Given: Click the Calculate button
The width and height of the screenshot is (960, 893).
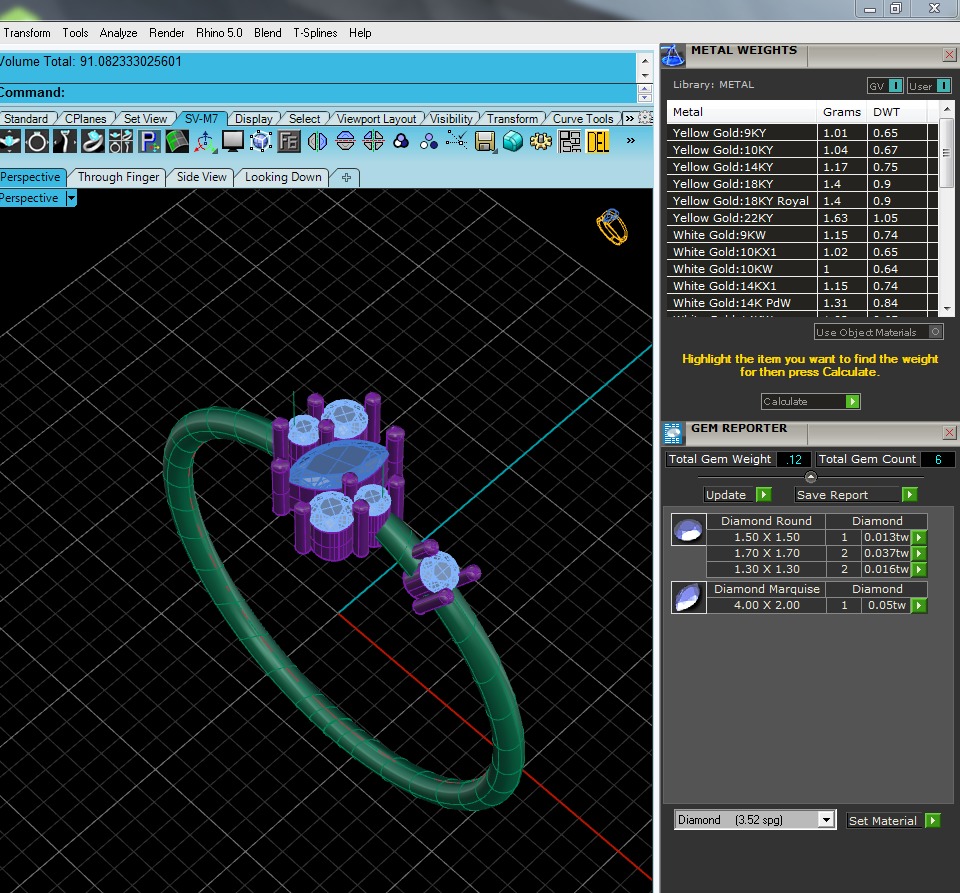Looking at the screenshot, I should (x=811, y=402).
